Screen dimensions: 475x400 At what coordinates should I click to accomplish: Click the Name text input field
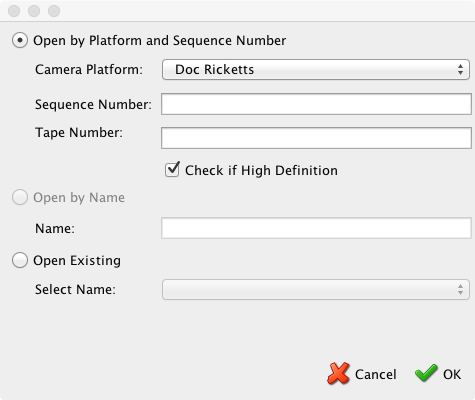point(316,228)
